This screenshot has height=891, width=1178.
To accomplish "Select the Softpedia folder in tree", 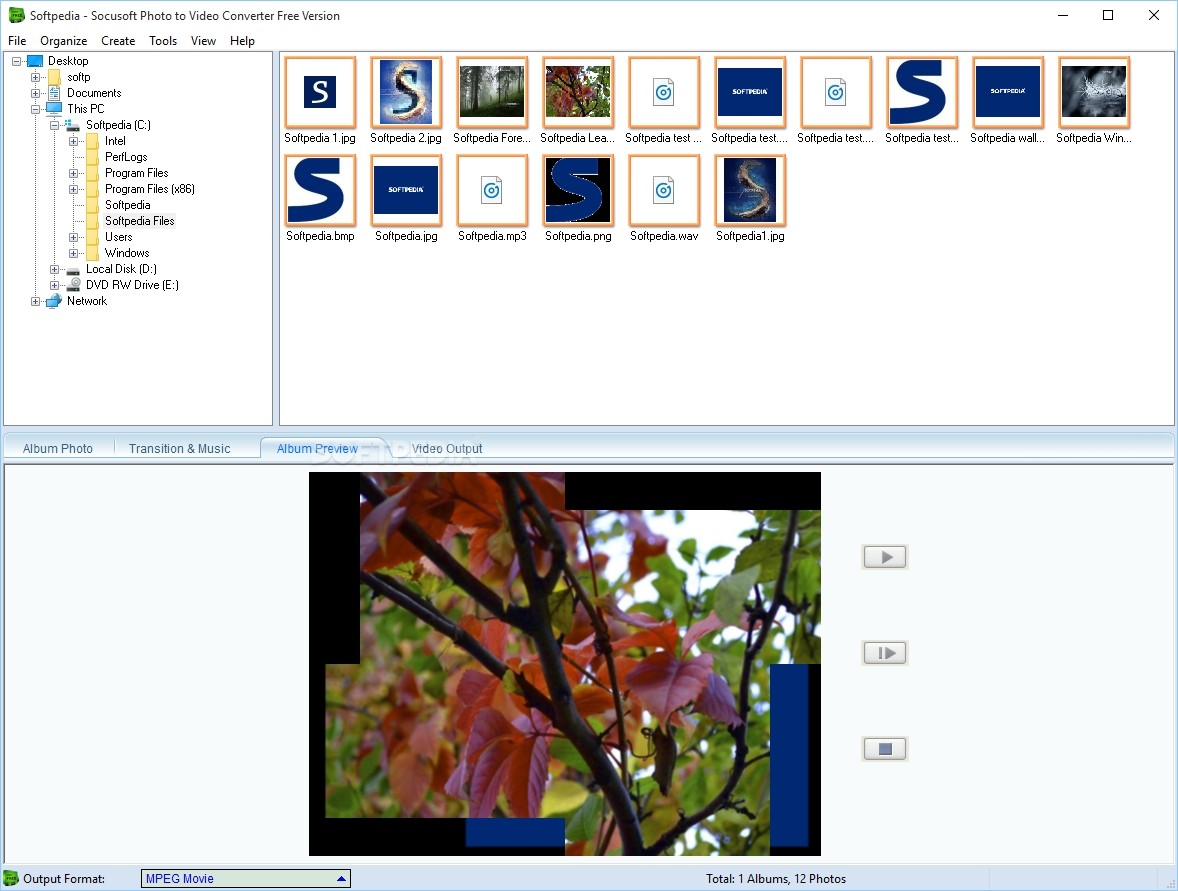I will 128,205.
